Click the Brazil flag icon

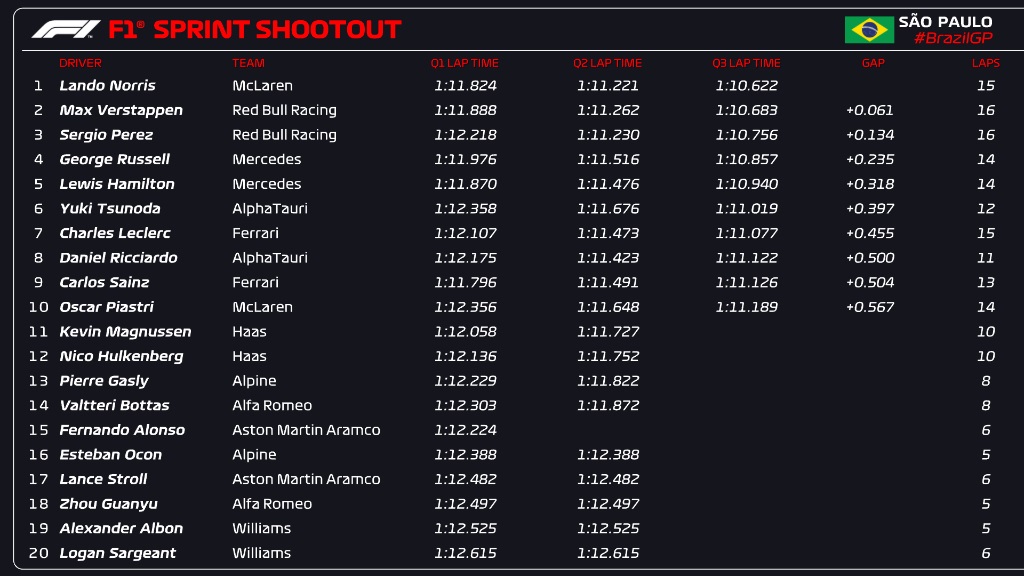[x=869, y=29]
